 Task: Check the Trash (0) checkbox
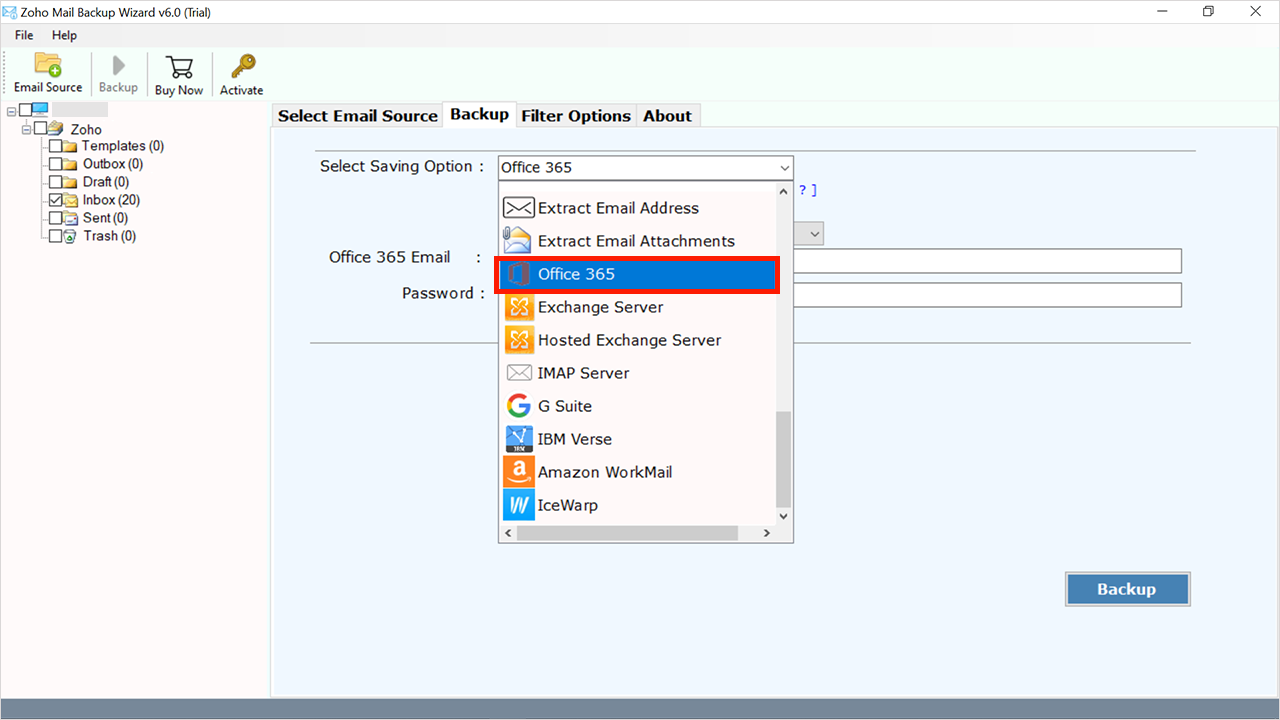click(x=55, y=236)
